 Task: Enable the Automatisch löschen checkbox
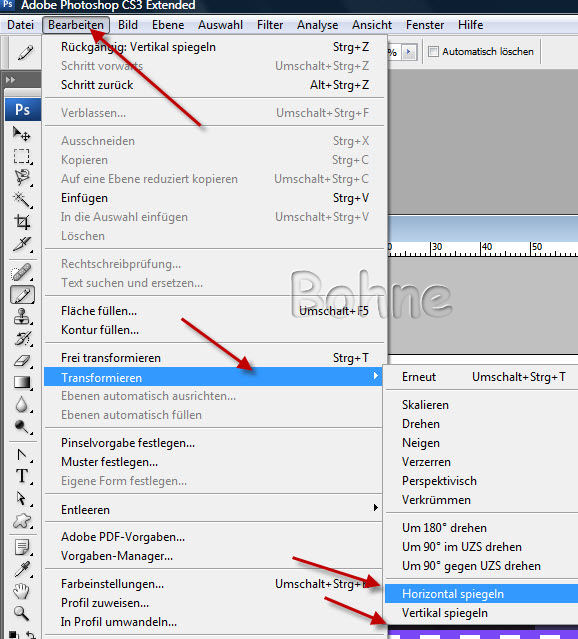pos(433,52)
